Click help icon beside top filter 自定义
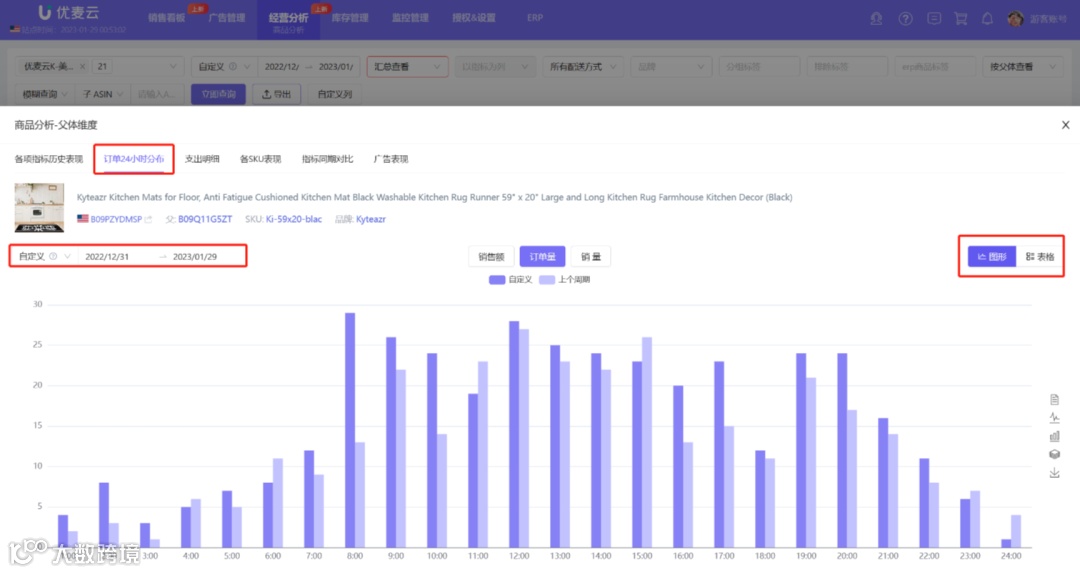This screenshot has height=573, width=1080. pos(233,67)
